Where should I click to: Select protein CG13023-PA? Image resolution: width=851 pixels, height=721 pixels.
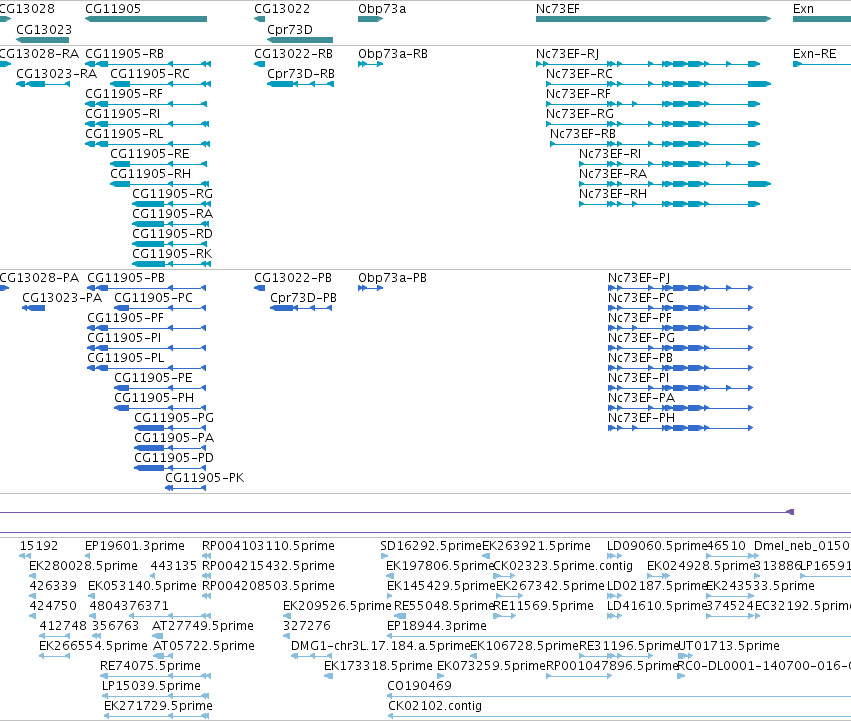(34, 308)
